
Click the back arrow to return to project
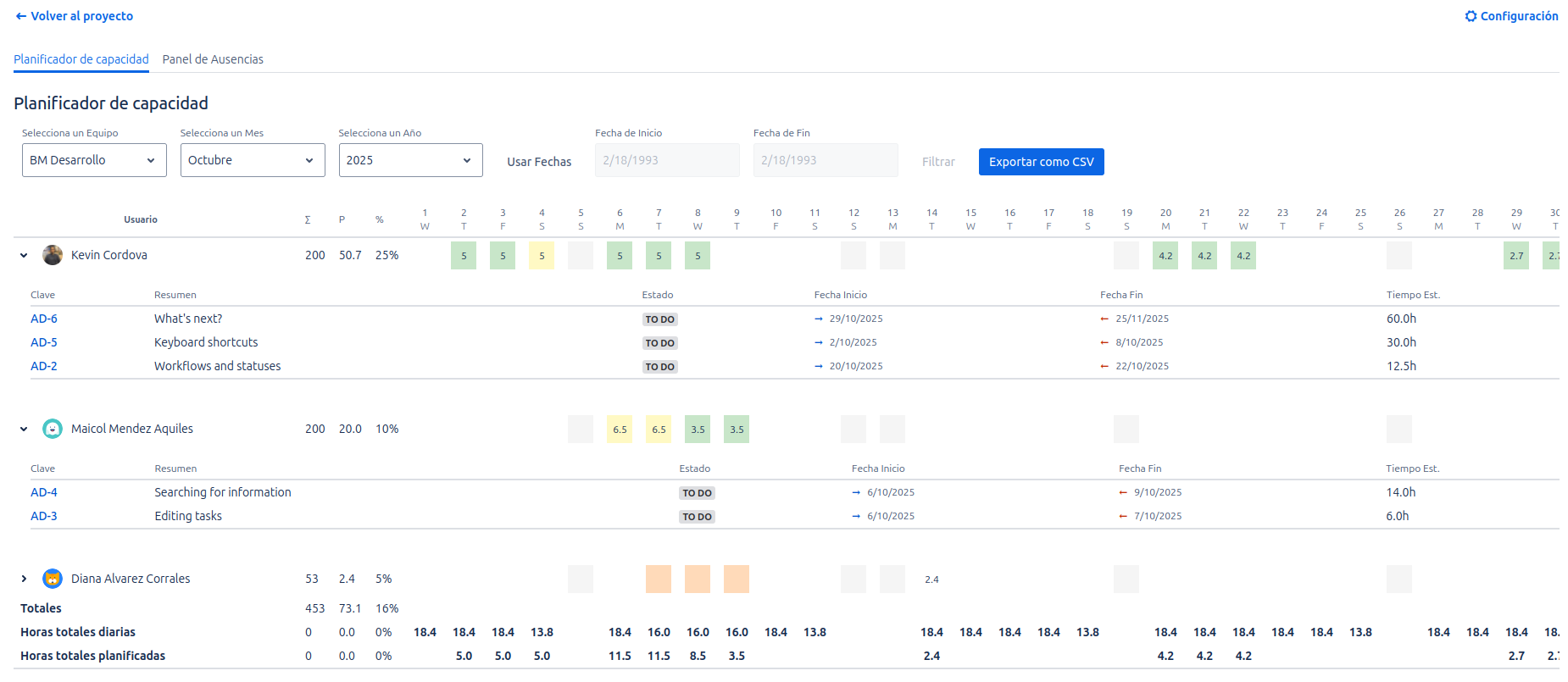21,16
